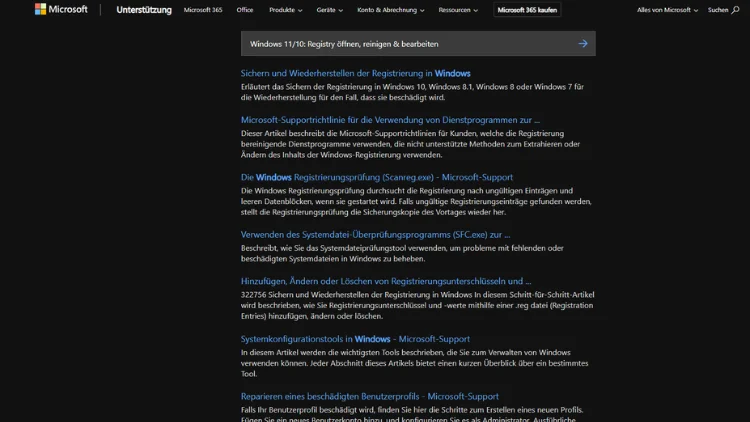The image size is (750, 422).
Task: Select Office in the top navigation
Action: pos(245,10)
